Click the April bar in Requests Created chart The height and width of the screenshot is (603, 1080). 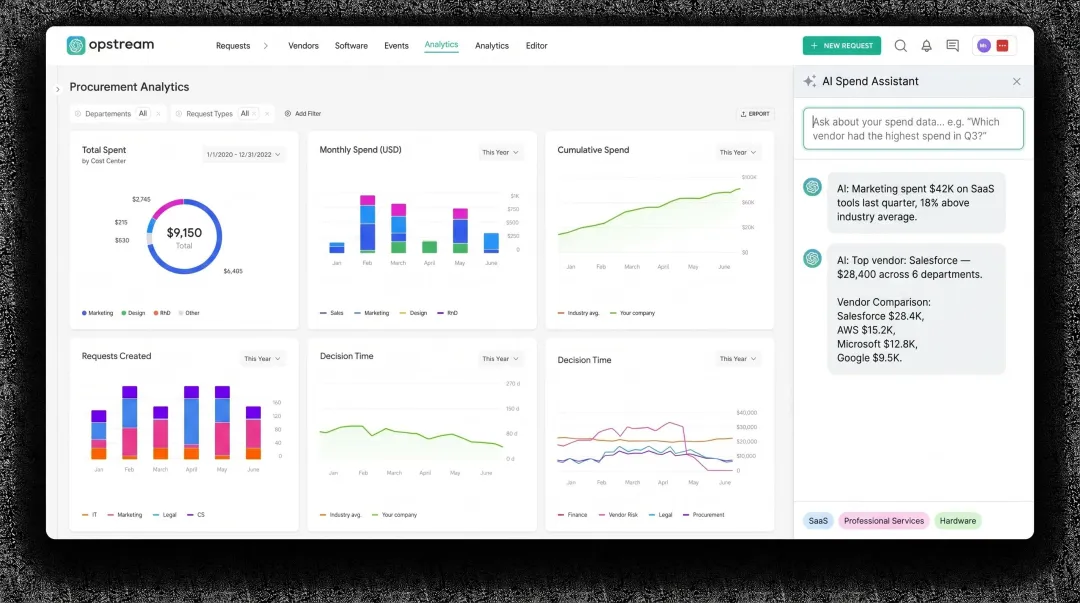[191, 422]
